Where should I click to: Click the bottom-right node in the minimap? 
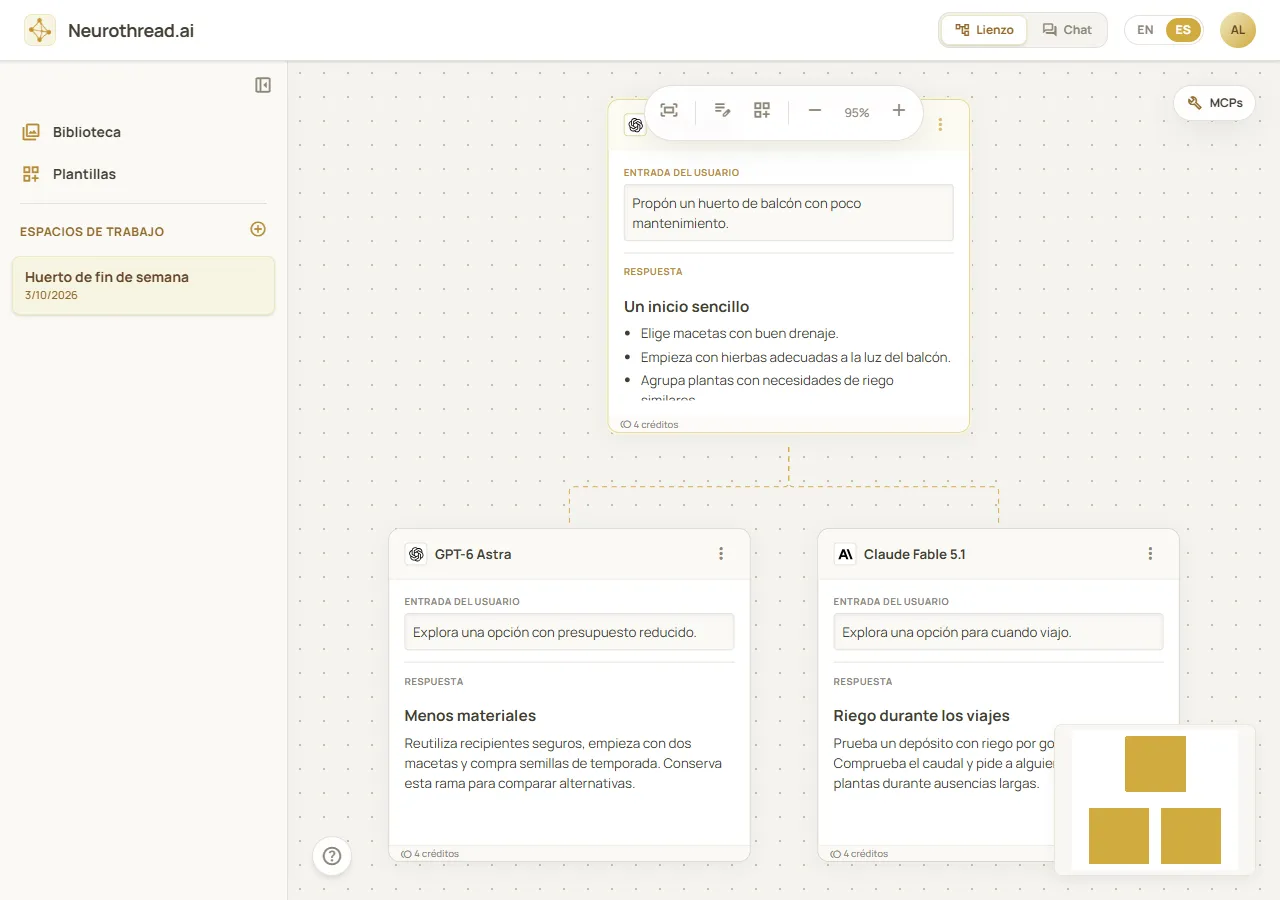1191,836
